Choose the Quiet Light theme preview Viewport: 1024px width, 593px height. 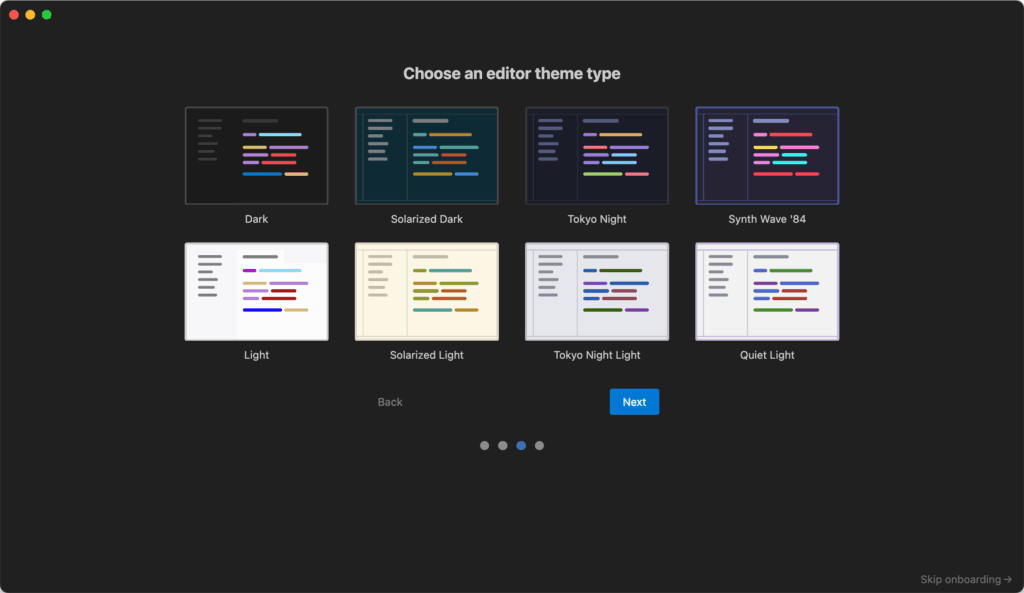[x=767, y=291]
